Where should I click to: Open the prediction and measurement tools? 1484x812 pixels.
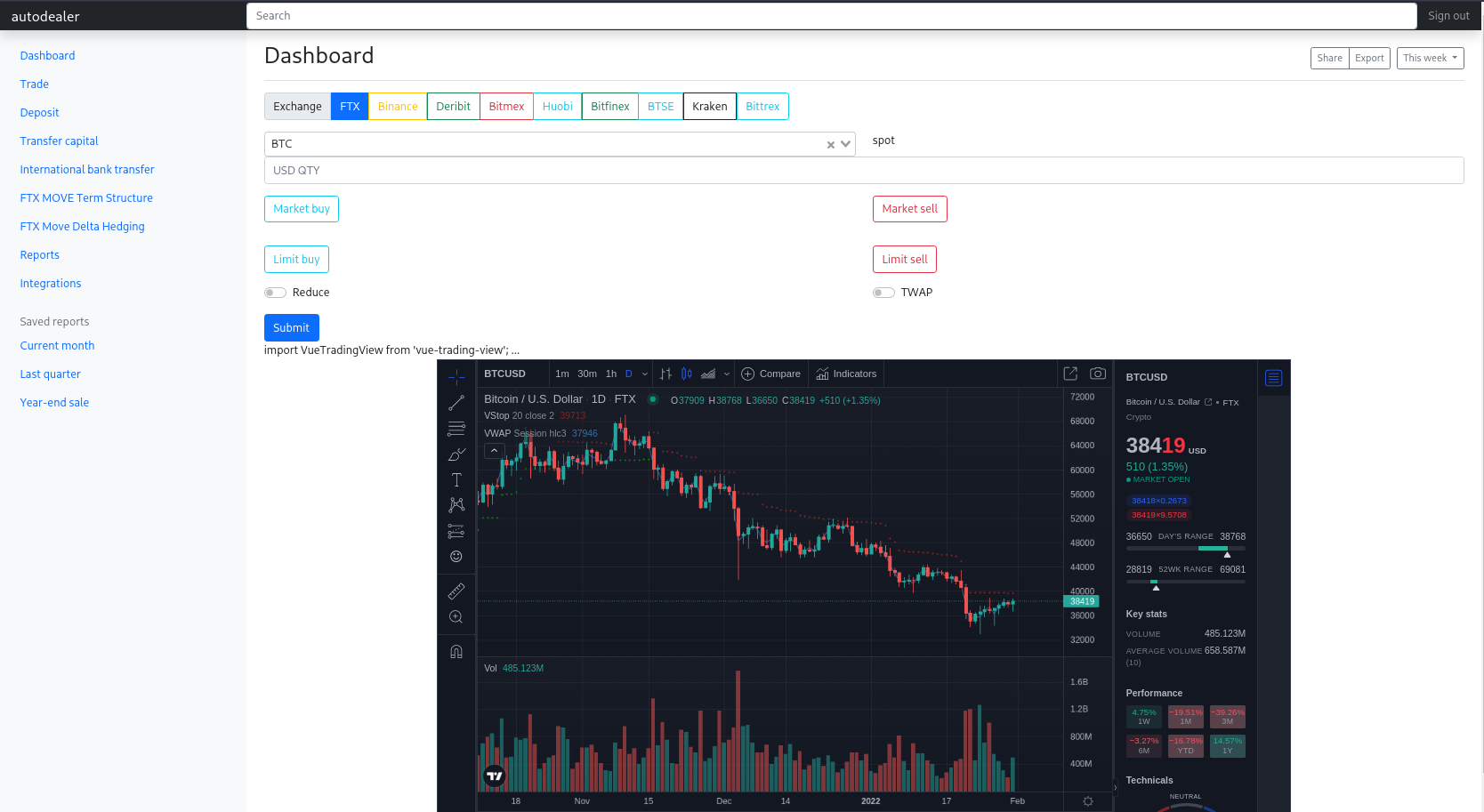[x=456, y=531]
